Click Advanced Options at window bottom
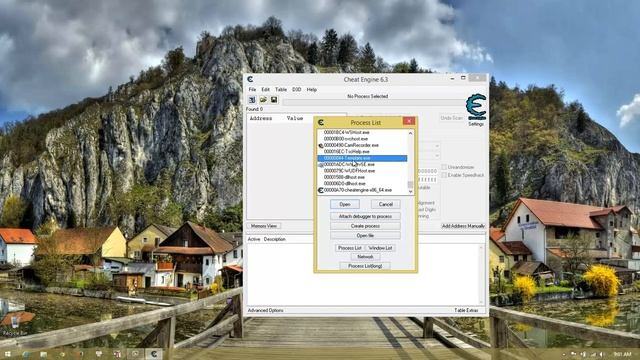 click(265, 311)
